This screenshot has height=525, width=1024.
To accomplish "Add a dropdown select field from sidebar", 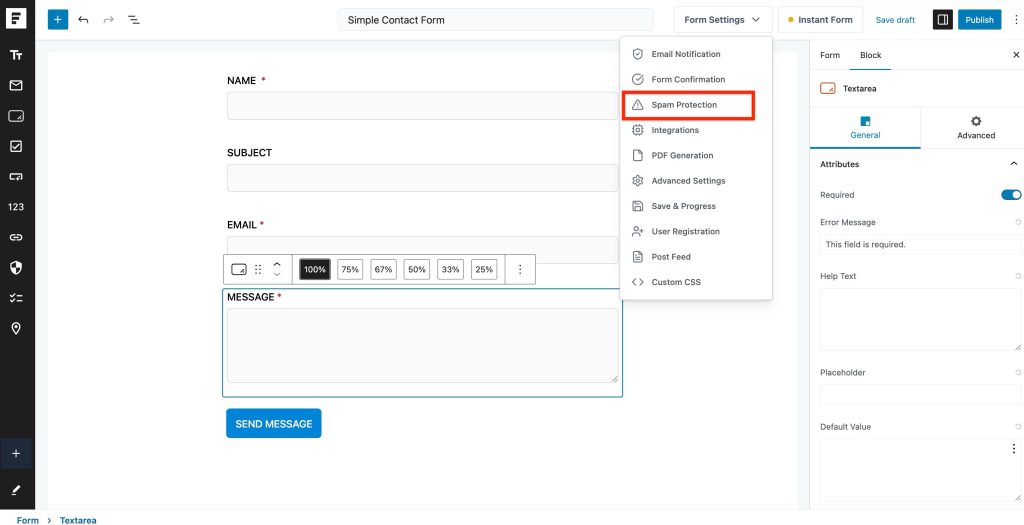I will click(16, 177).
